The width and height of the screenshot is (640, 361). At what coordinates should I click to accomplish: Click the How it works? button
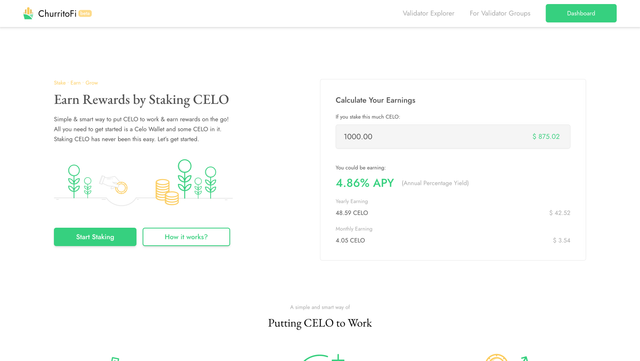[x=186, y=237]
